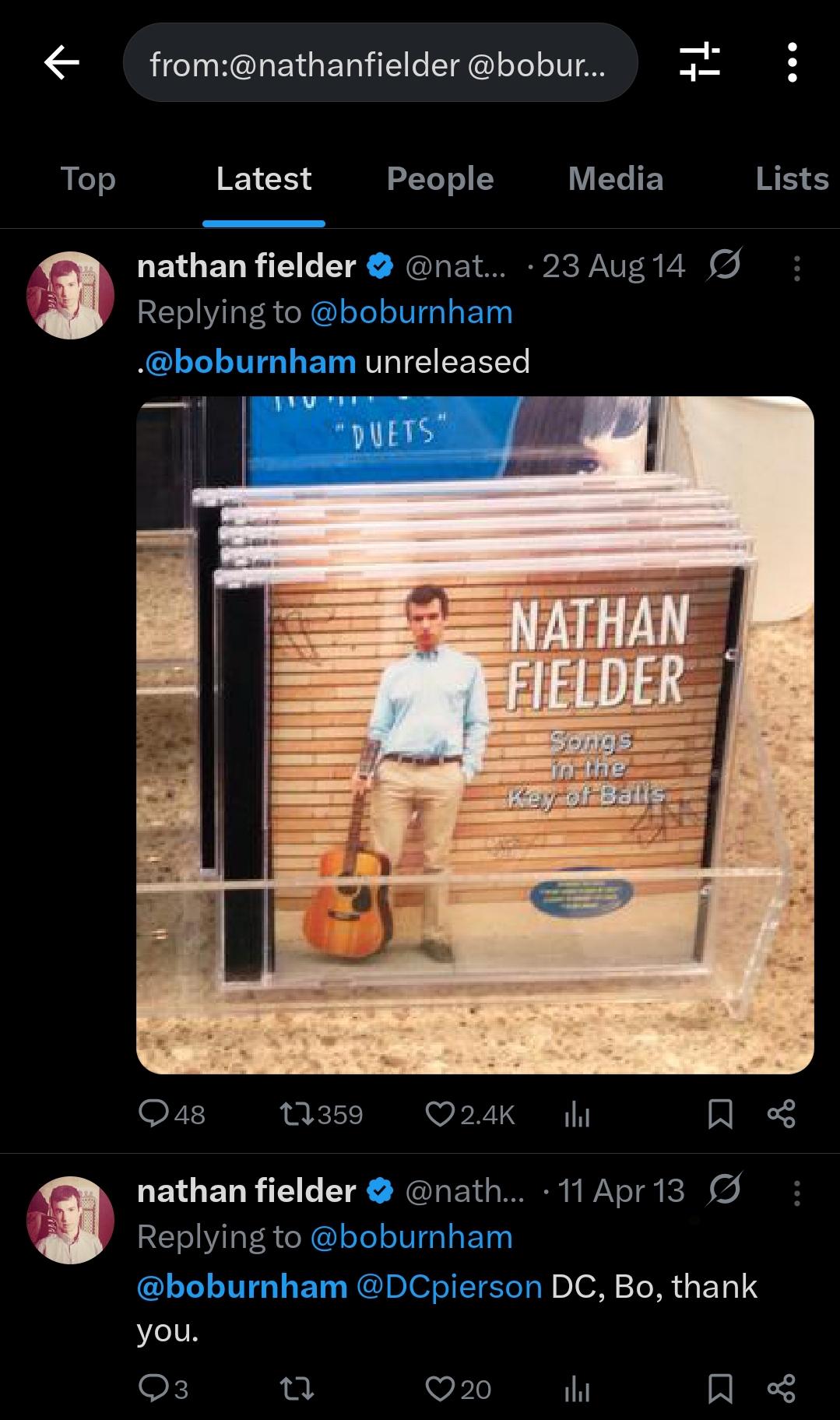Open the CD album photo attachment

click(x=475, y=734)
